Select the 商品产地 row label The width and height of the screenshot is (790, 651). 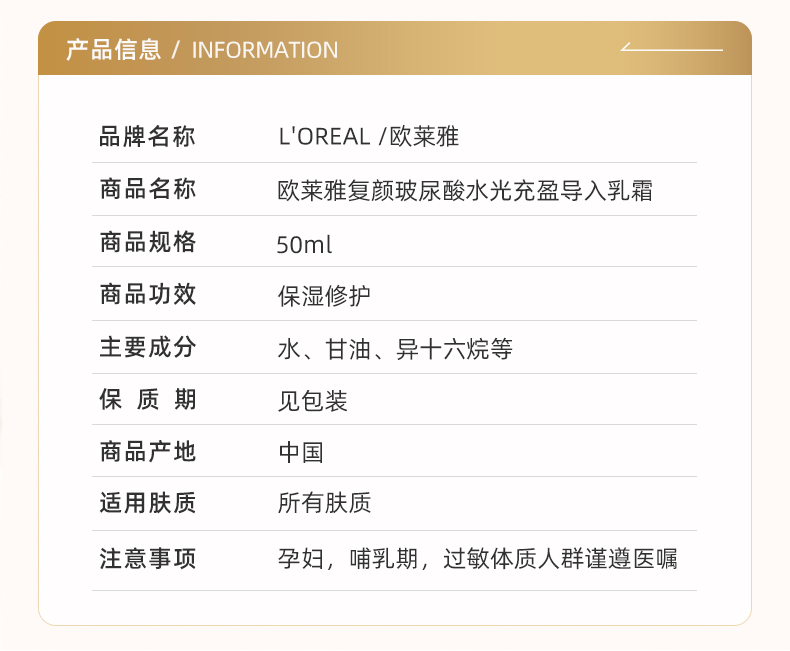[147, 451]
